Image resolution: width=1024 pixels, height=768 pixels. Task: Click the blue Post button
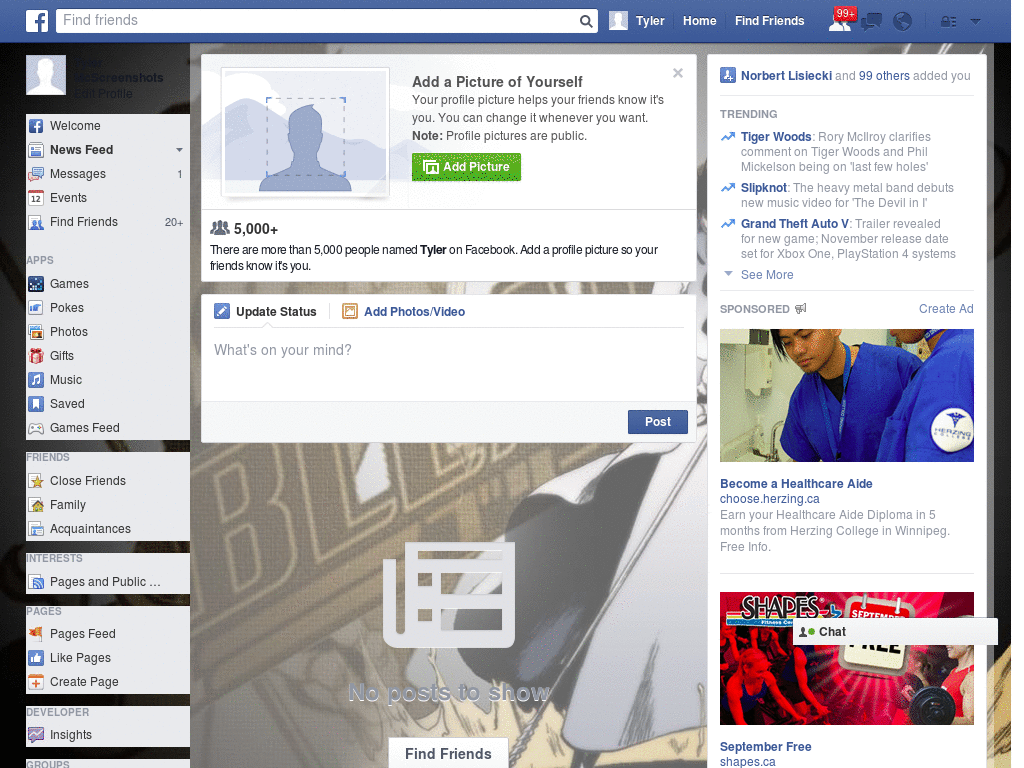click(x=658, y=422)
